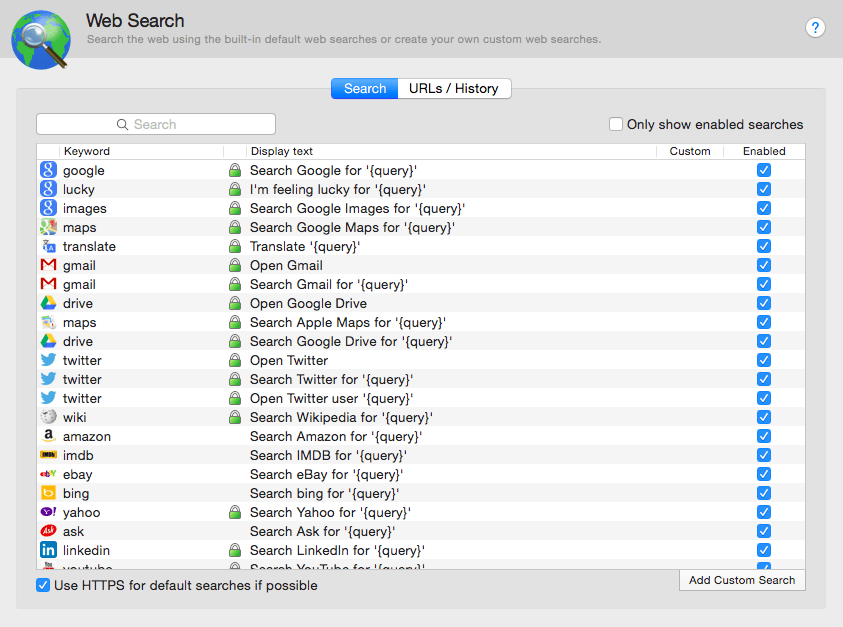Viewport: 843px width, 627px height.
Task: Click the Google Drive icon beside 'drive'
Action: 48,303
